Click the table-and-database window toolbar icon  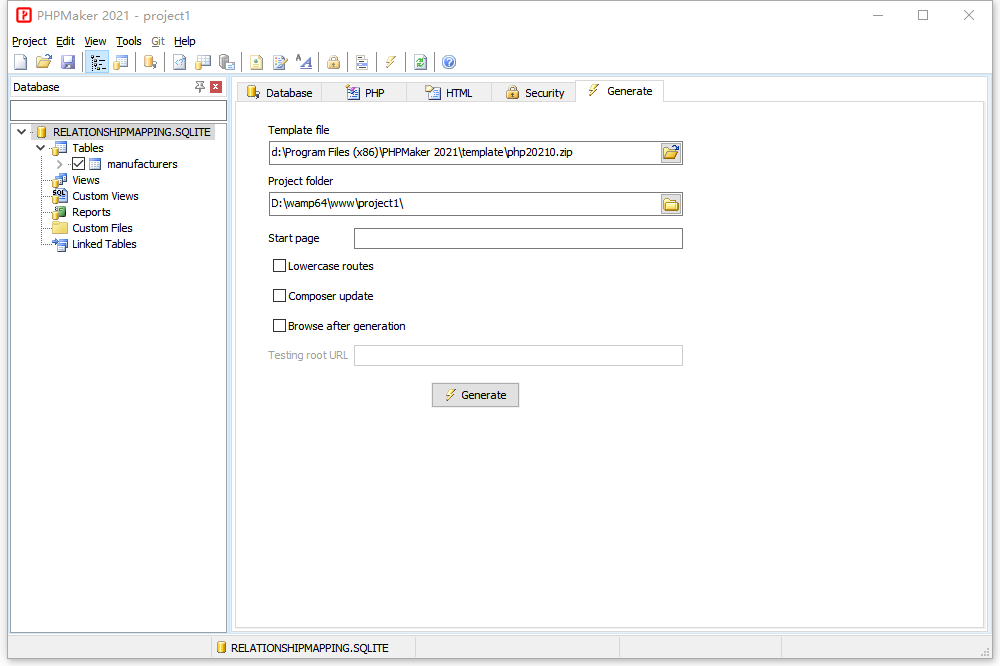[121, 62]
